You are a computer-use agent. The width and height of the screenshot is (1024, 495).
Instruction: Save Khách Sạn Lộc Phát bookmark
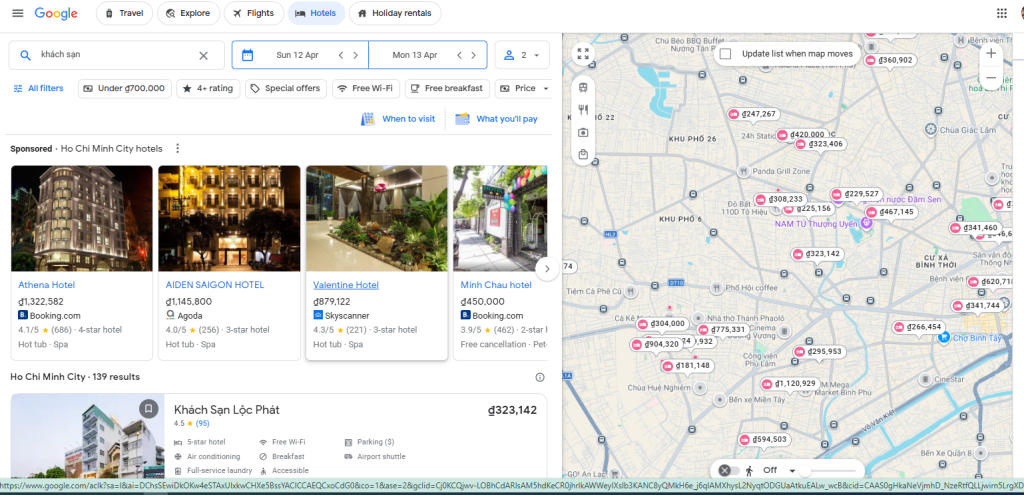[149, 409]
